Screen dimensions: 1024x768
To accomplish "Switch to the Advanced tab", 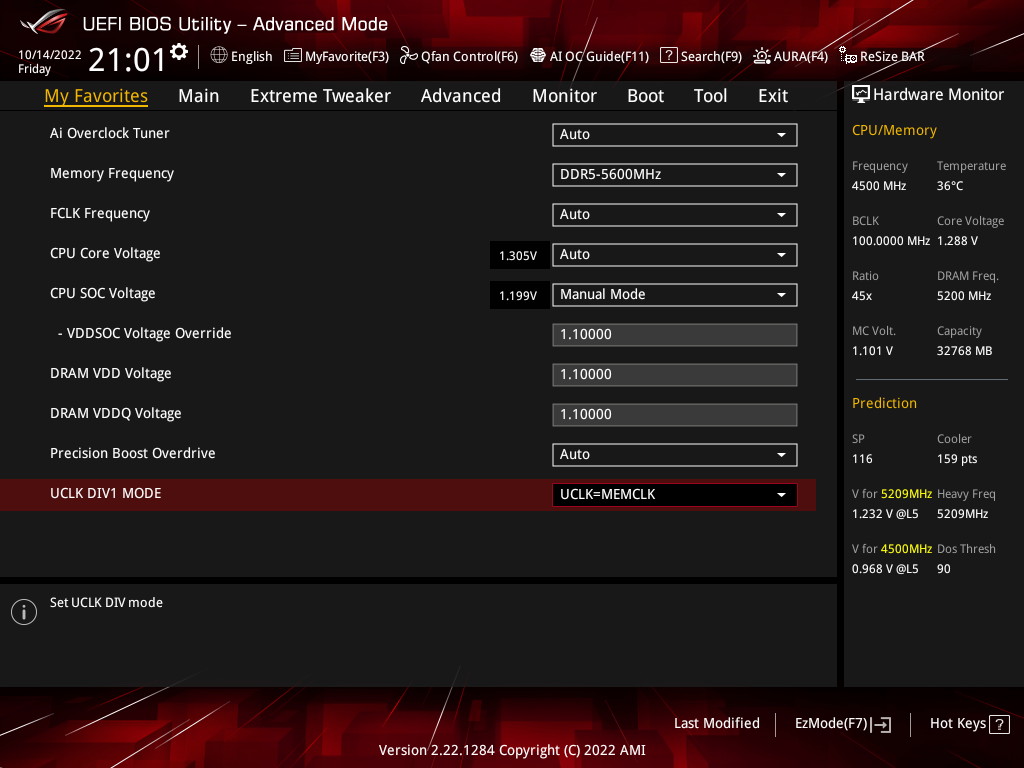I will [x=461, y=96].
